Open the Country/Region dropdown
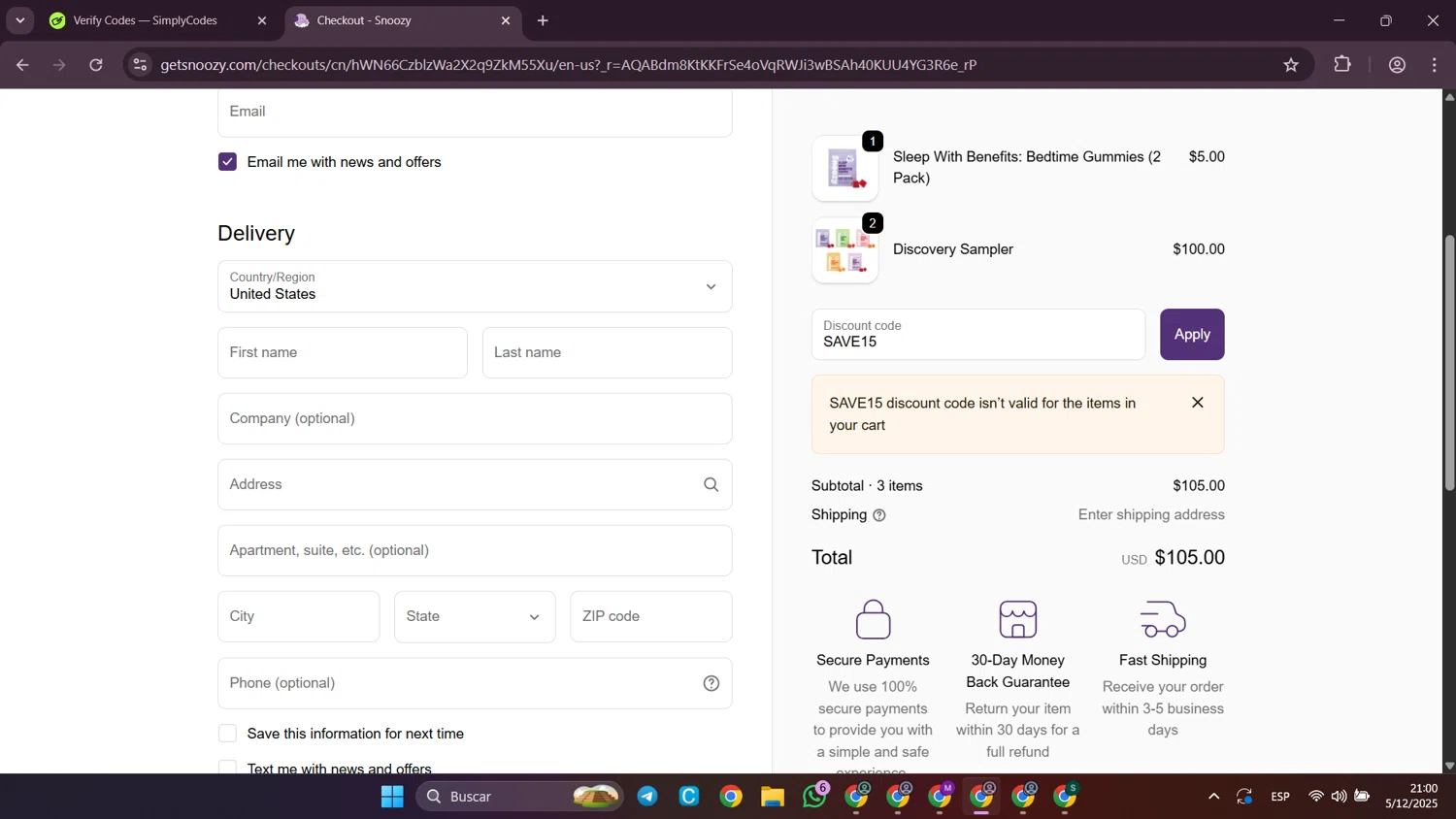The width and height of the screenshot is (1456, 819). coord(475,286)
